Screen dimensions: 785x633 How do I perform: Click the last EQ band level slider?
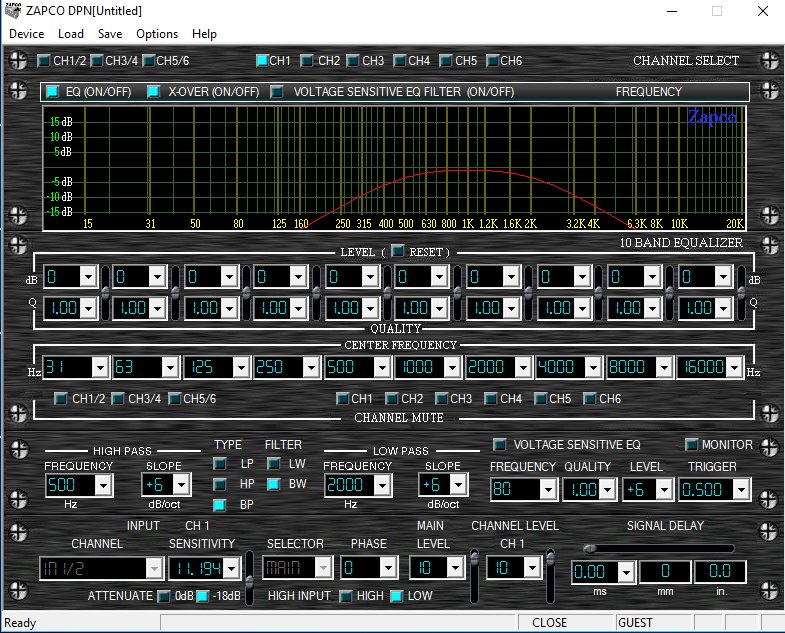741,292
